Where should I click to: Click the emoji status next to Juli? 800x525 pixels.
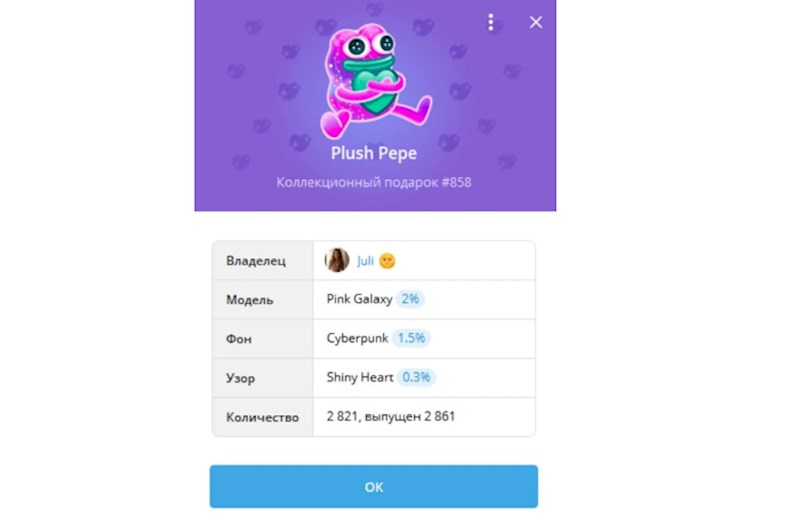(387, 261)
